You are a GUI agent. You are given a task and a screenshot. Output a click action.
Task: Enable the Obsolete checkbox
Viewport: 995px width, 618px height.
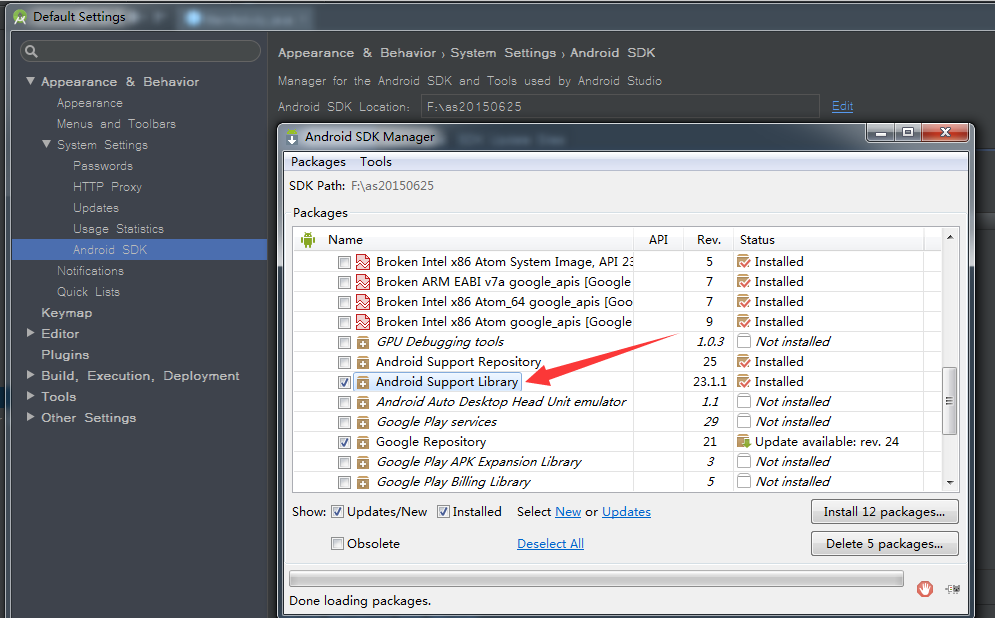click(338, 543)
